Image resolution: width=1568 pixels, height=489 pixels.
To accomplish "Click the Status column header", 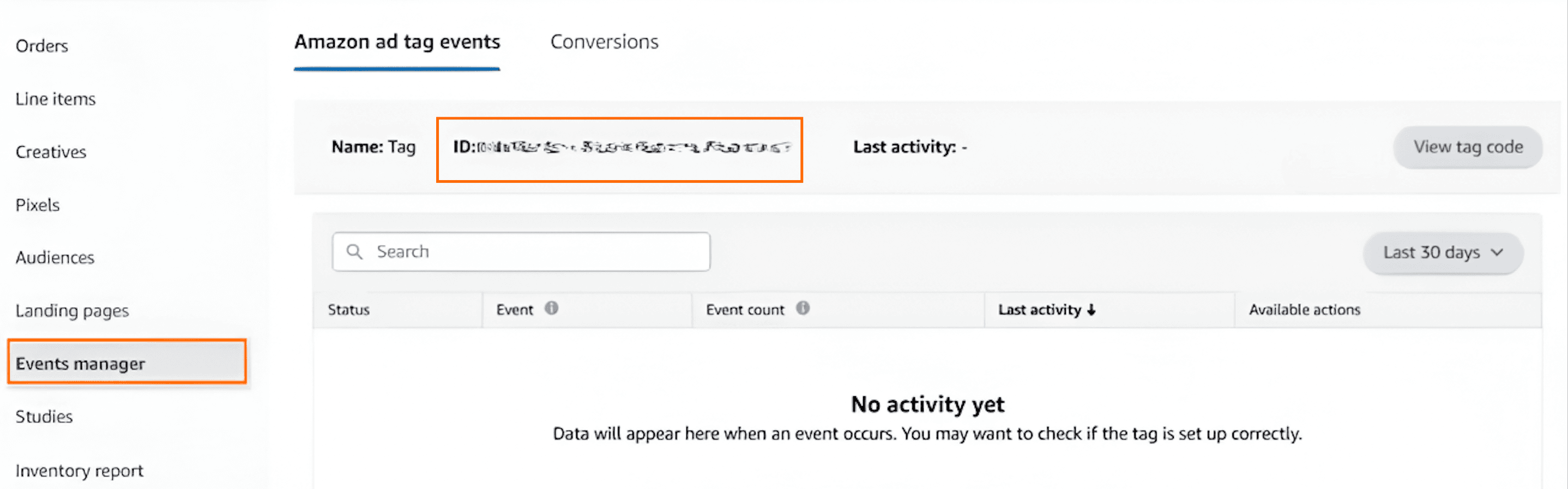I will click(349, 310).
